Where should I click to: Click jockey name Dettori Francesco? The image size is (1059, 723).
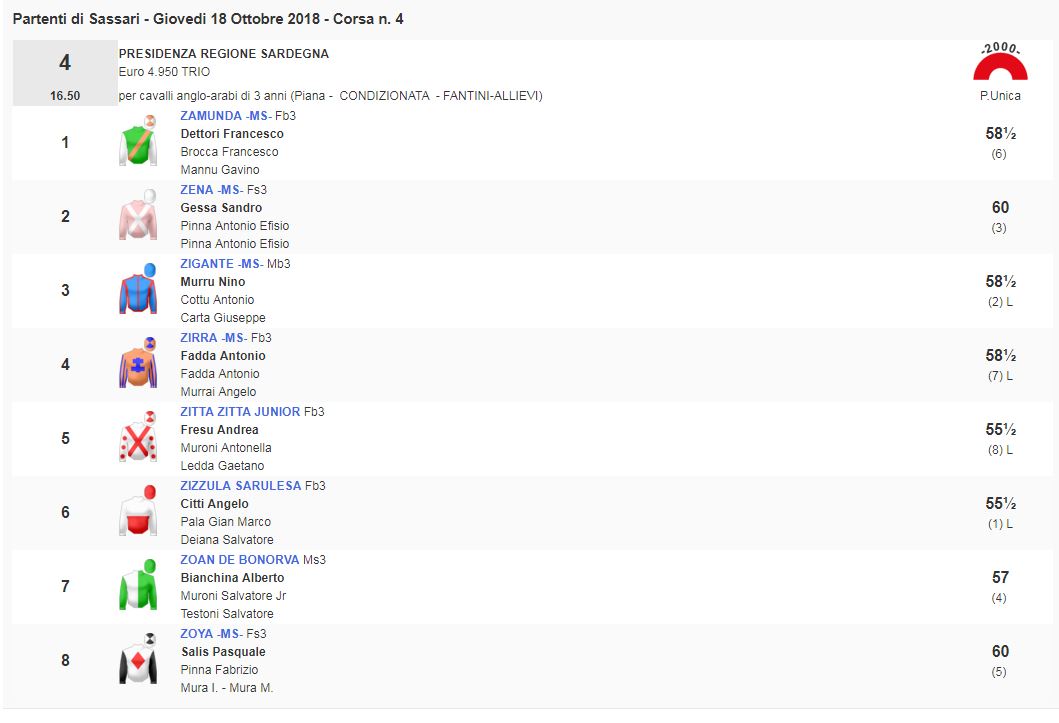tap(232, 134)
